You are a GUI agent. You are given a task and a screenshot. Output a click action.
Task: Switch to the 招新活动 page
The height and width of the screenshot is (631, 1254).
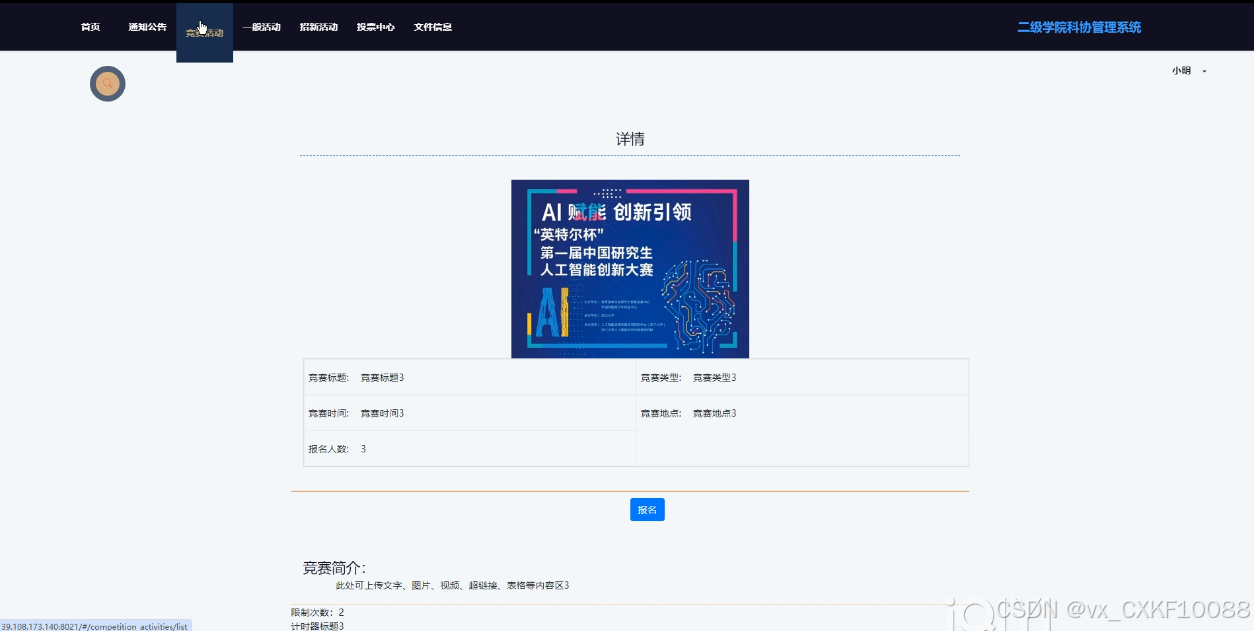click(319, 27)
